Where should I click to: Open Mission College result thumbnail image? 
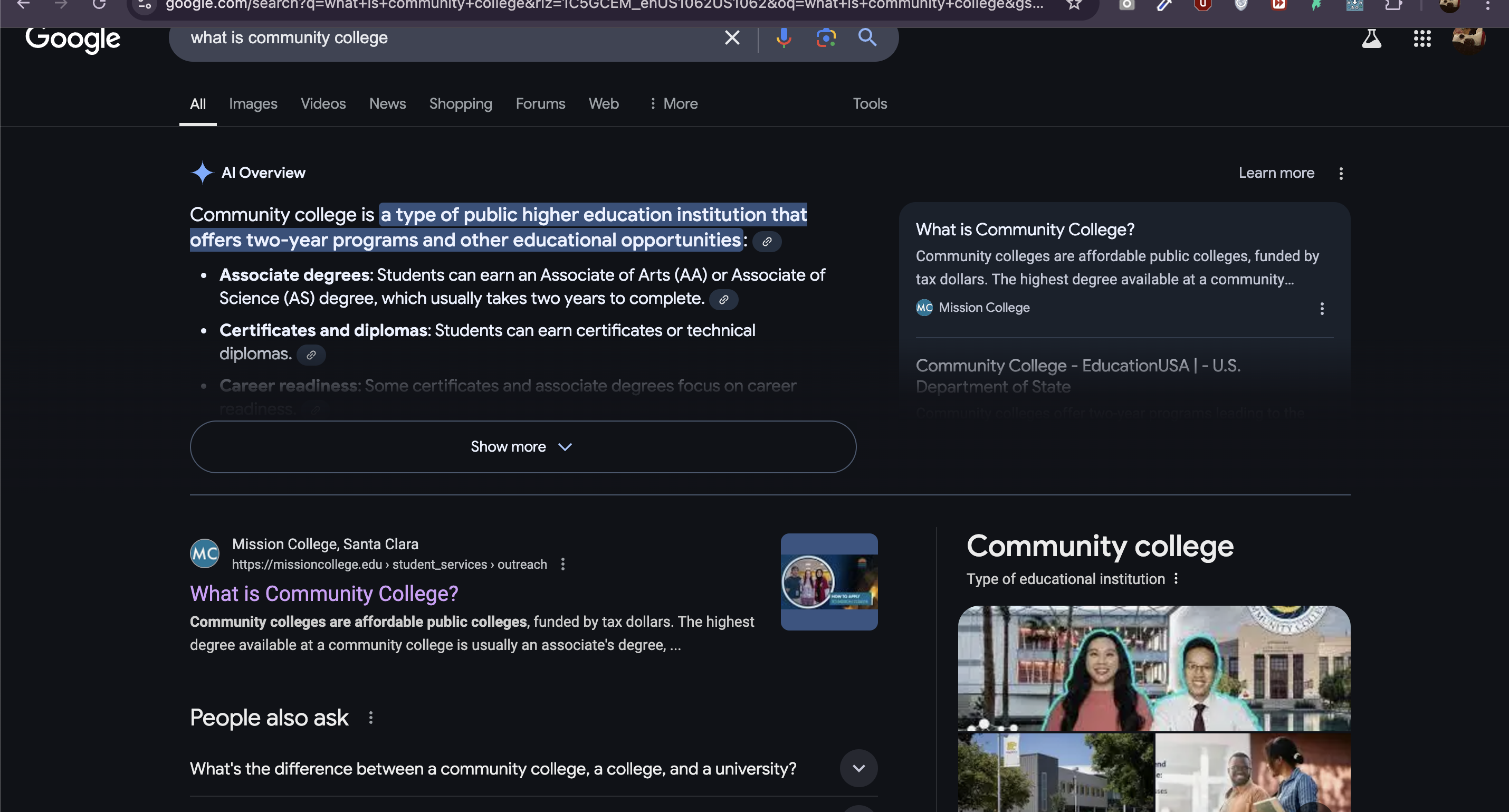[829, 582]
